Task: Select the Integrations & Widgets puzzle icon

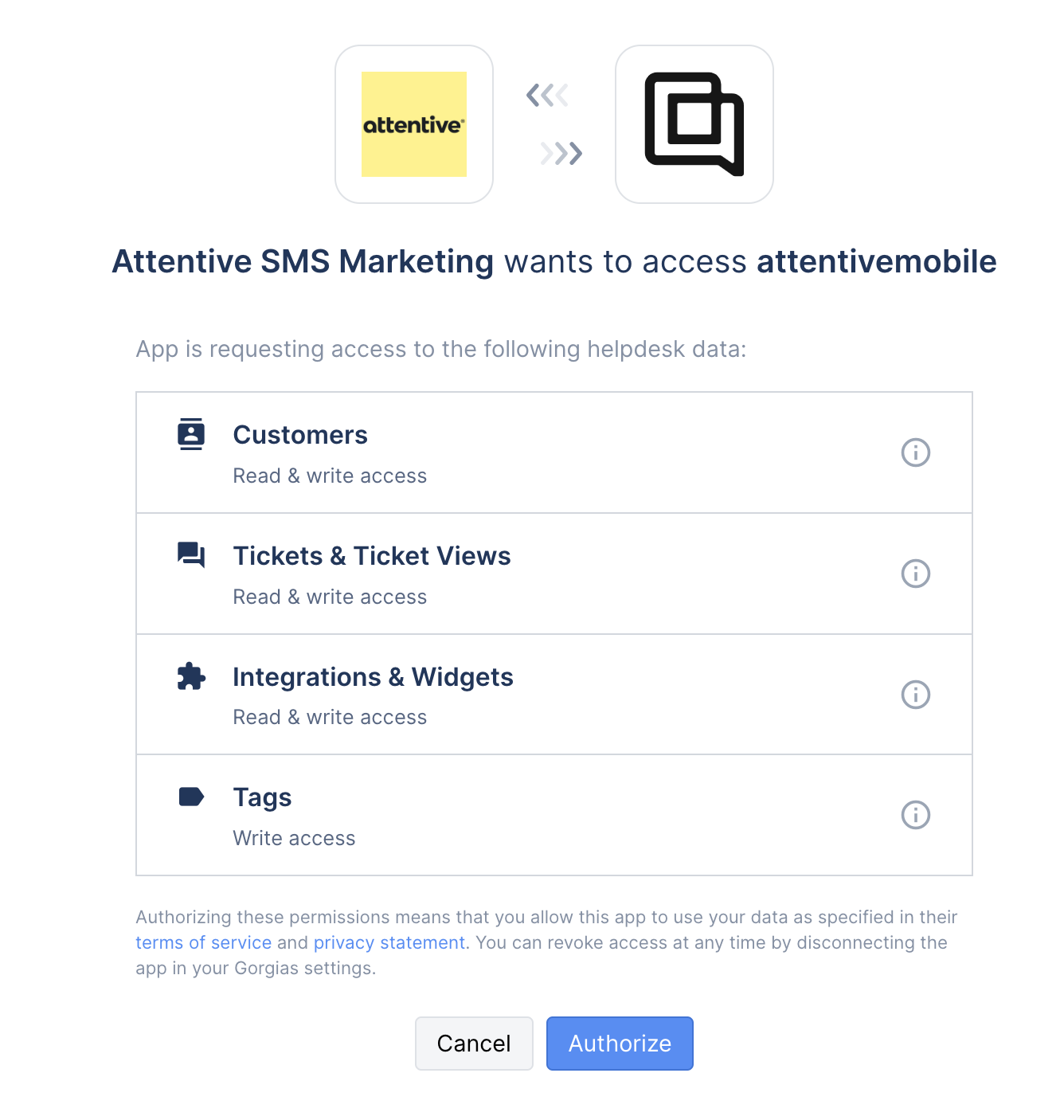Action: [190, 676]
